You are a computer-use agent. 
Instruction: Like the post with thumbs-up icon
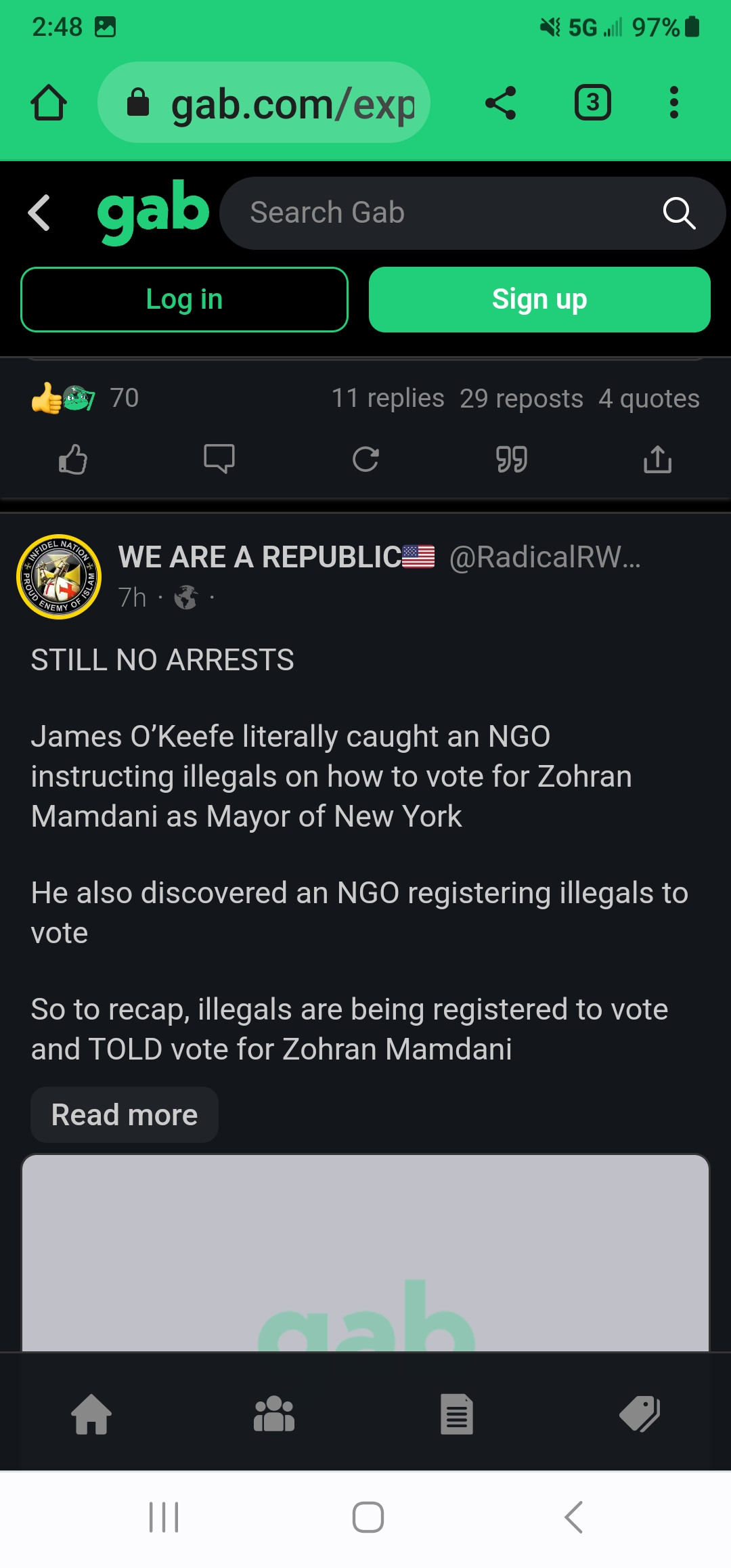click(x=73, y=460)
